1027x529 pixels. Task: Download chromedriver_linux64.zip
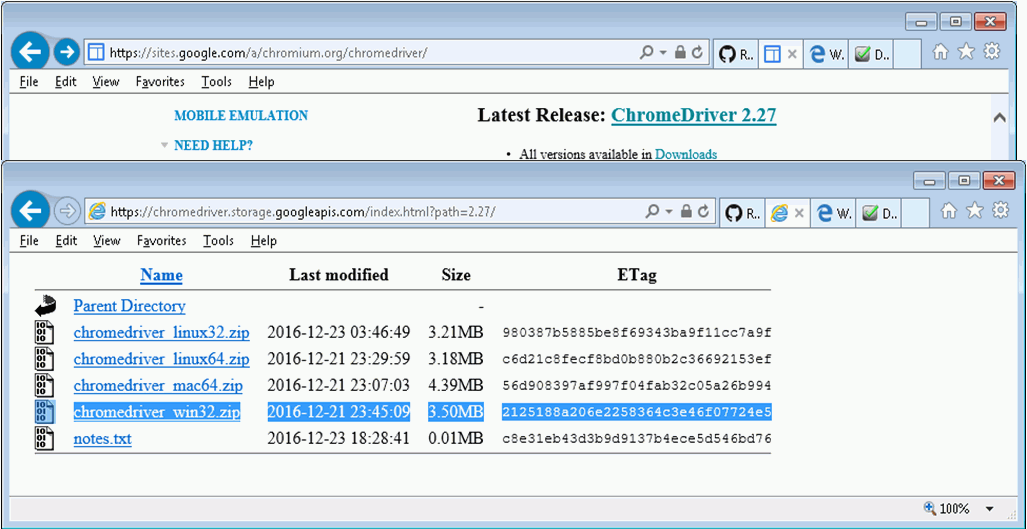161,359
